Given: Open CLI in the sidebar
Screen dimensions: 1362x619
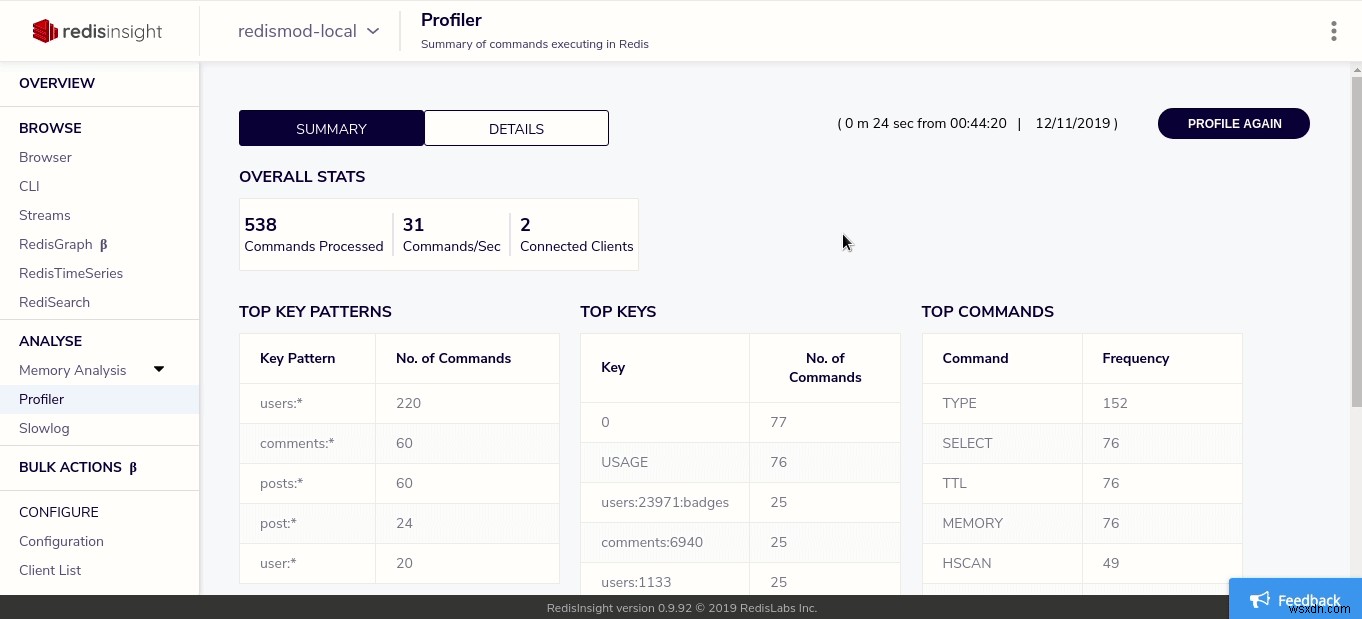Looking at the screenshot, I should pos(29,186).
